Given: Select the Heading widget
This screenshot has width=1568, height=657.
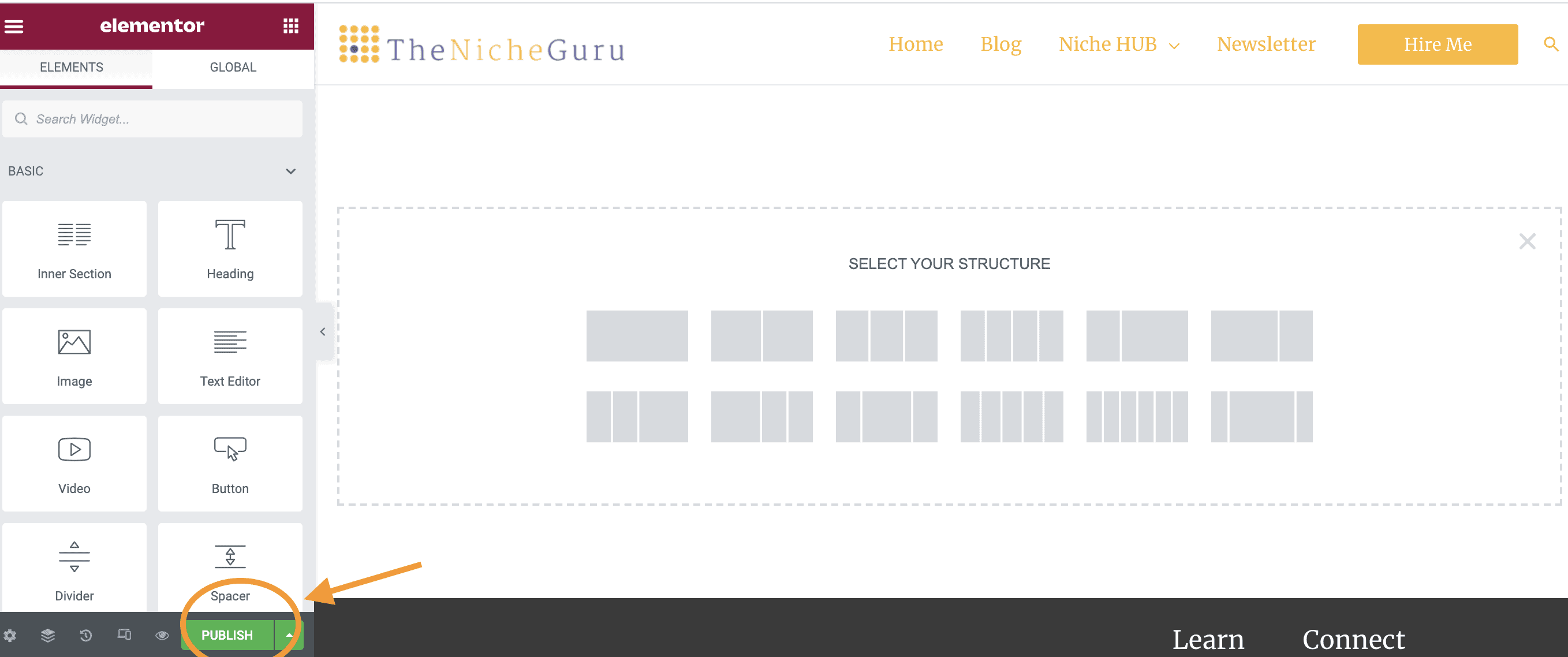Looking at the screenshot, I should point(230,248).
